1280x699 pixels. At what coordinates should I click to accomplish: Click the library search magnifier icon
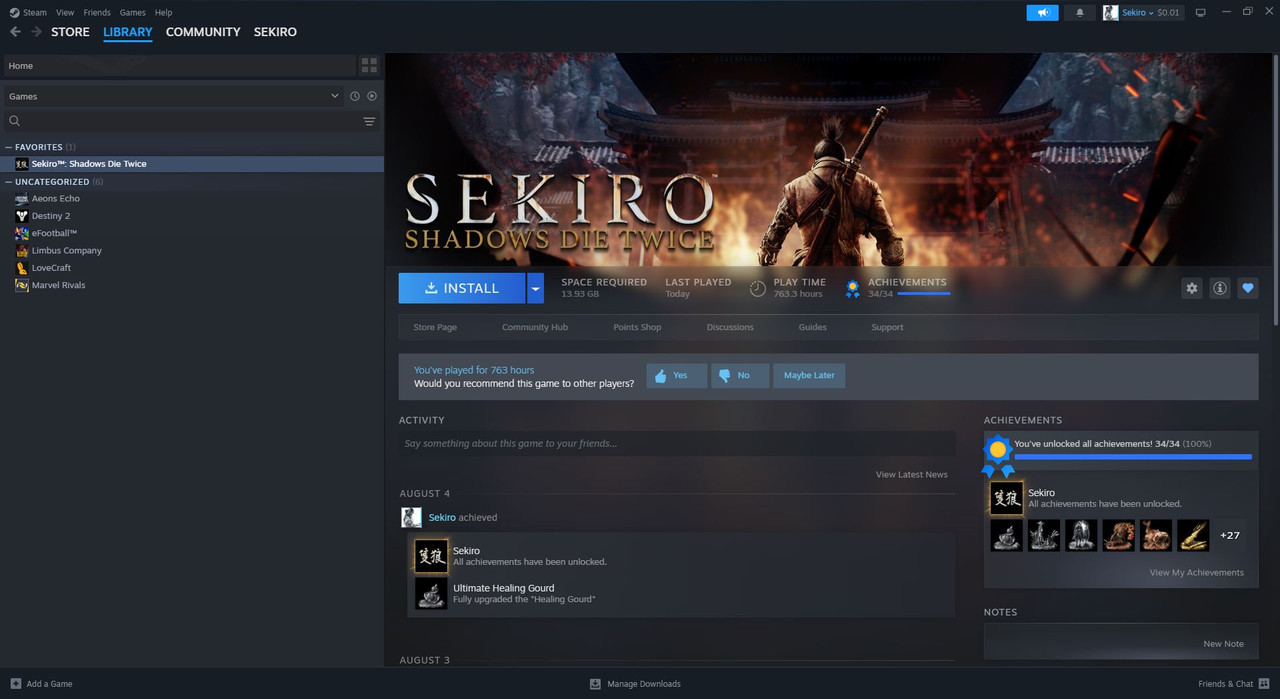(x=15, y=121)
